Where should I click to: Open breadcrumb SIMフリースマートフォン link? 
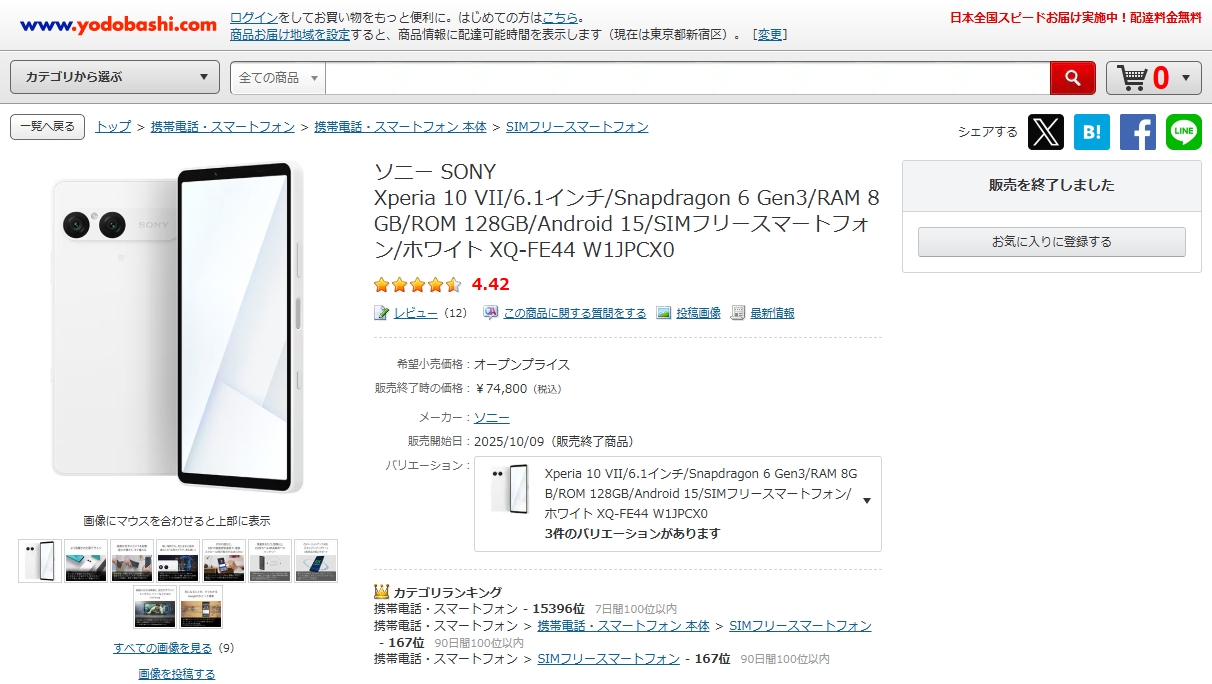(577, 127)
